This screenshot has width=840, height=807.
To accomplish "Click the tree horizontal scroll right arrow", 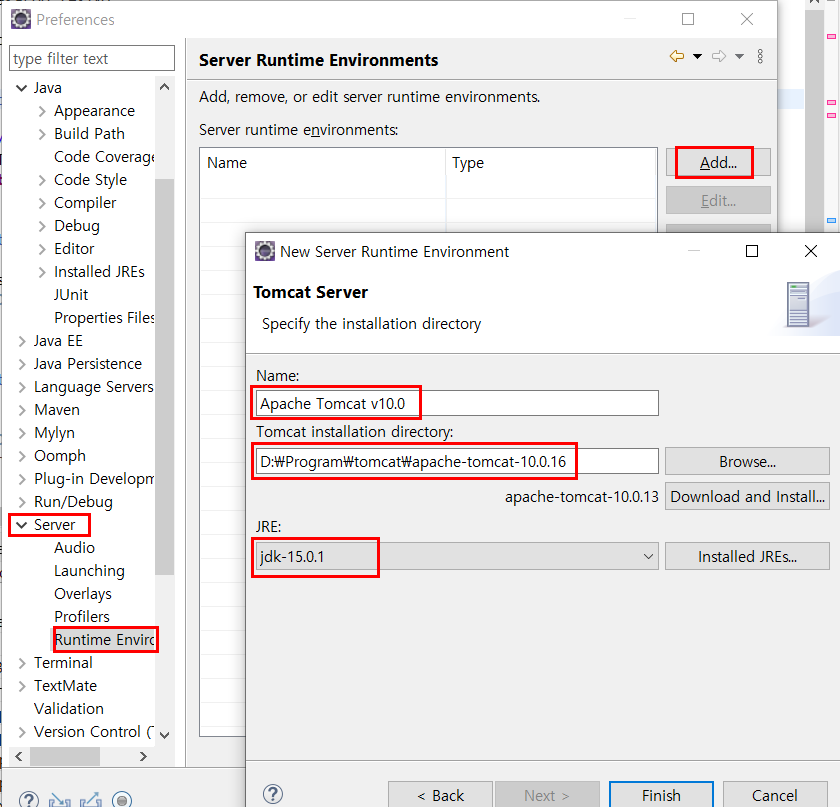I will [143, 756].
